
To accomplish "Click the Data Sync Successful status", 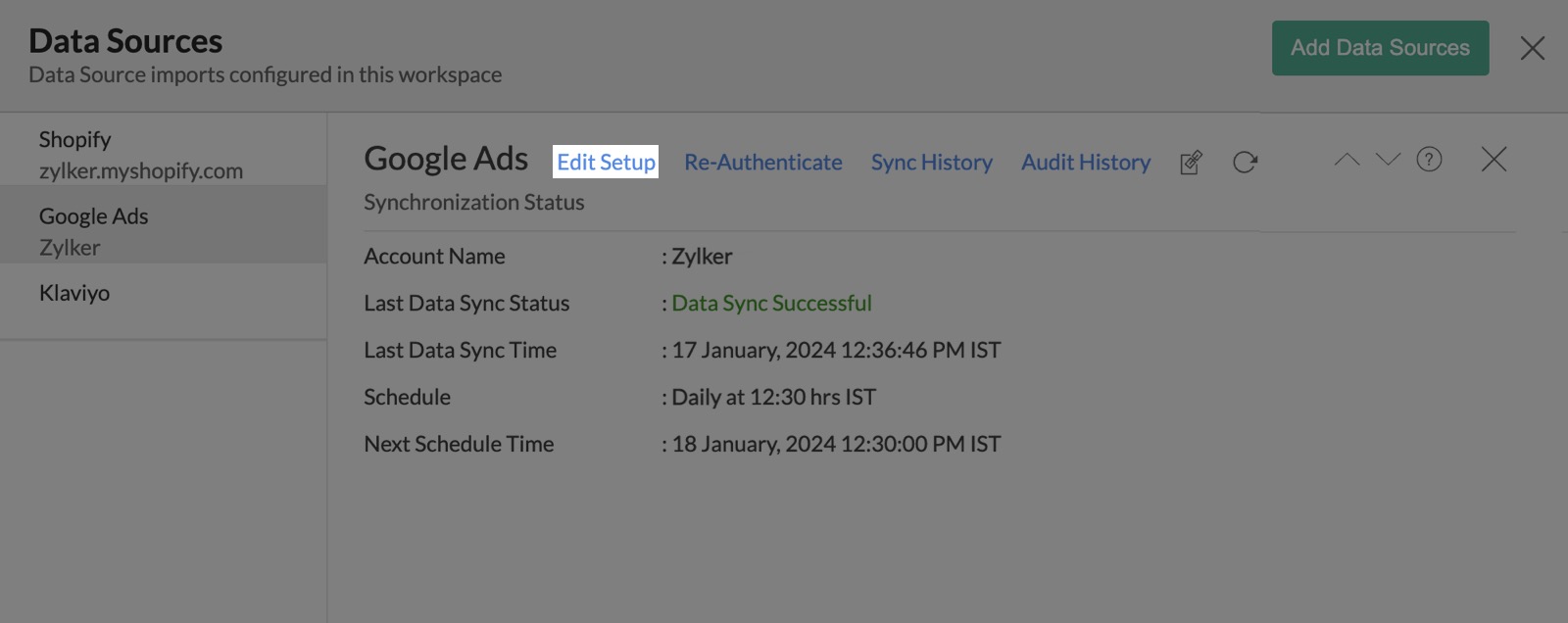I will coord(771,304).
